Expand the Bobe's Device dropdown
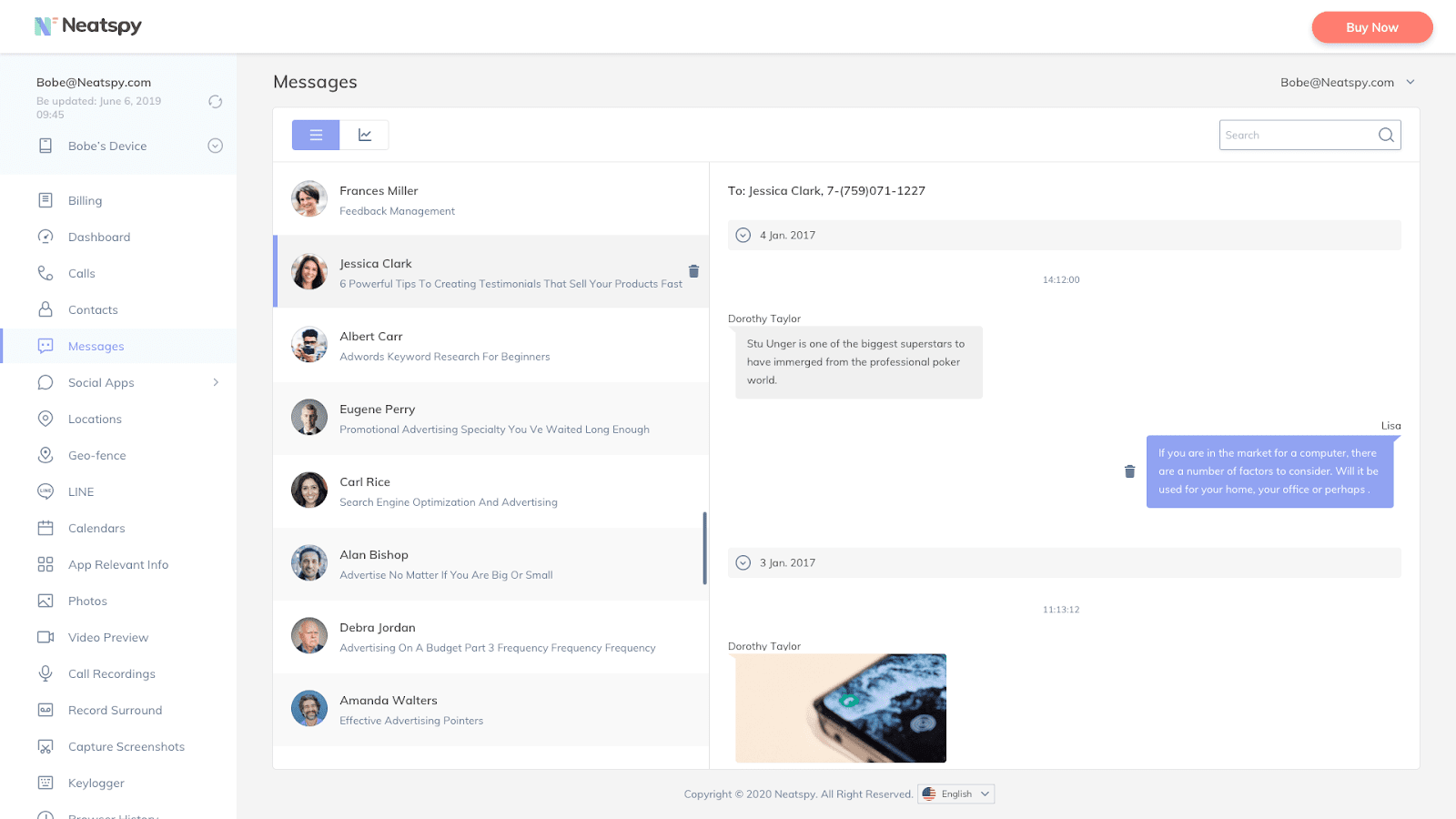The height and width of the screenshot is (819, 1456). point(215,146)
